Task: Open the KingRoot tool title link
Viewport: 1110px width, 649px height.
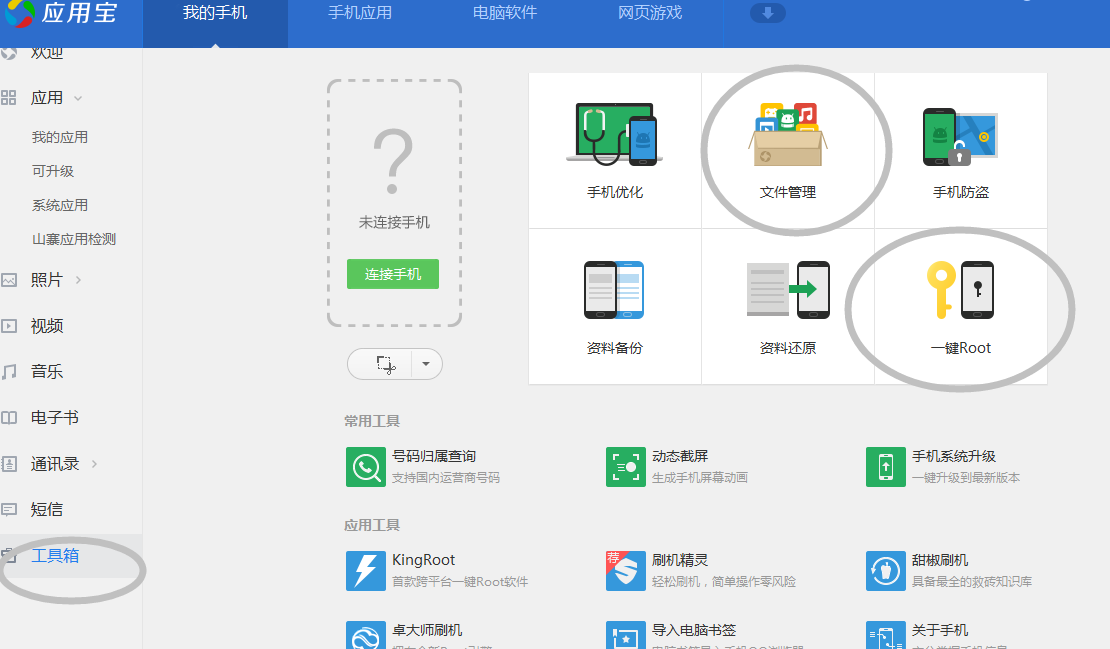Action: point(423,560)
